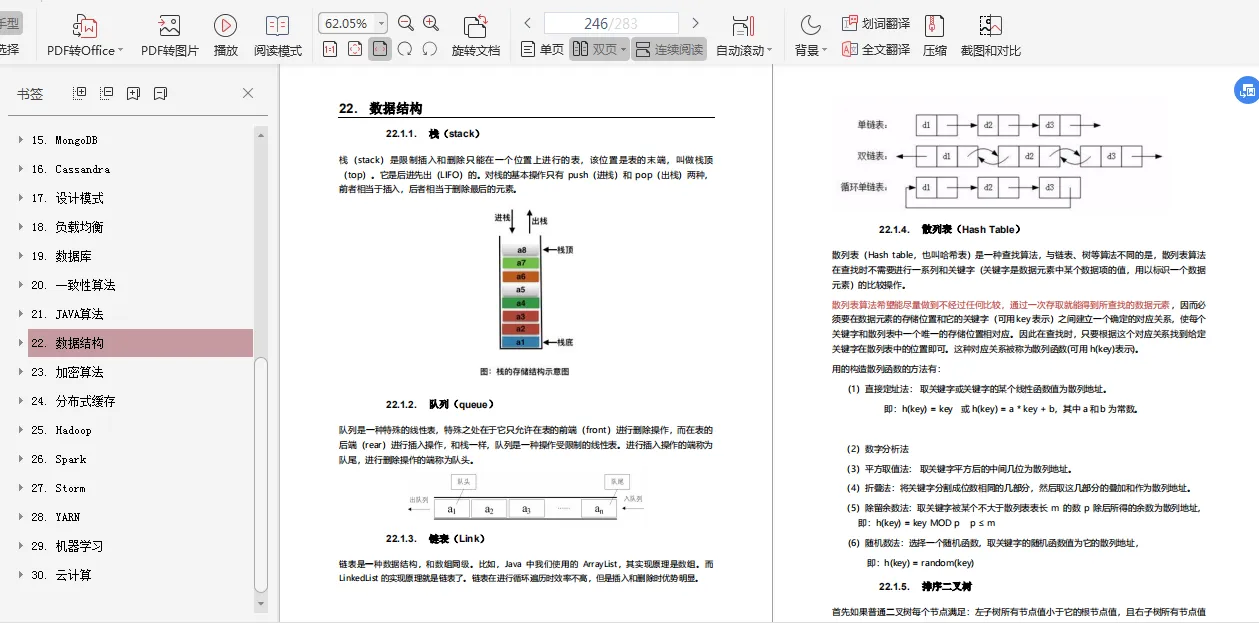
Task: Click heading 22.1.2. 队列 (queue)
Action: [440, 404]
